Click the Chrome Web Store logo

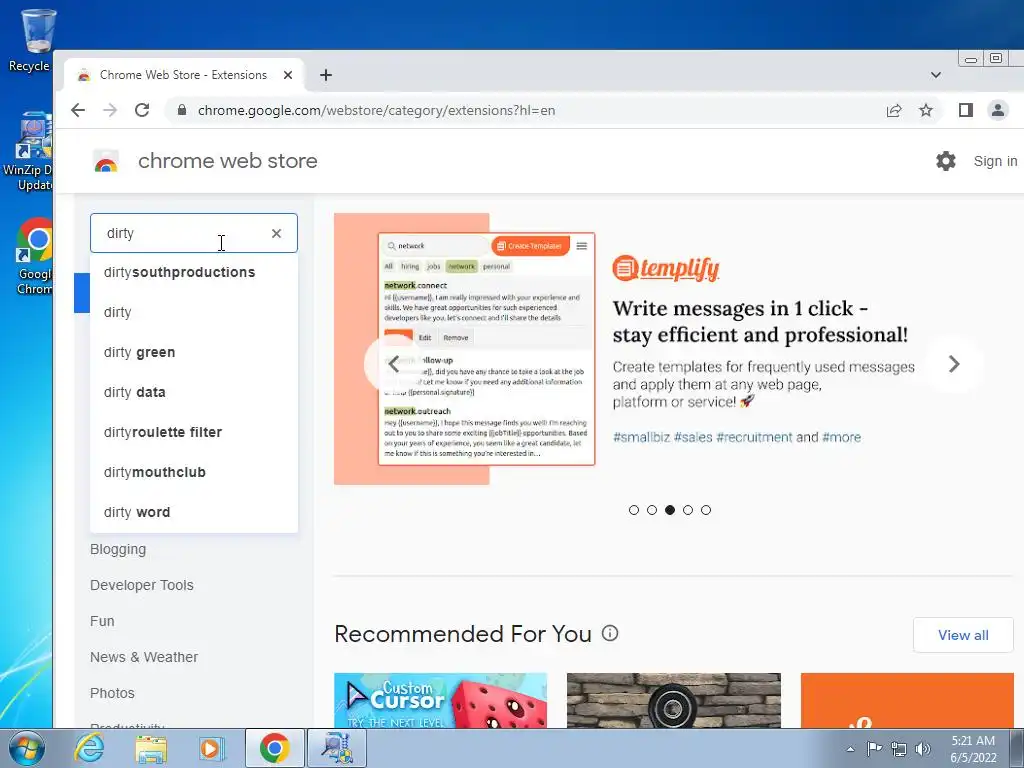pos(106,161)
